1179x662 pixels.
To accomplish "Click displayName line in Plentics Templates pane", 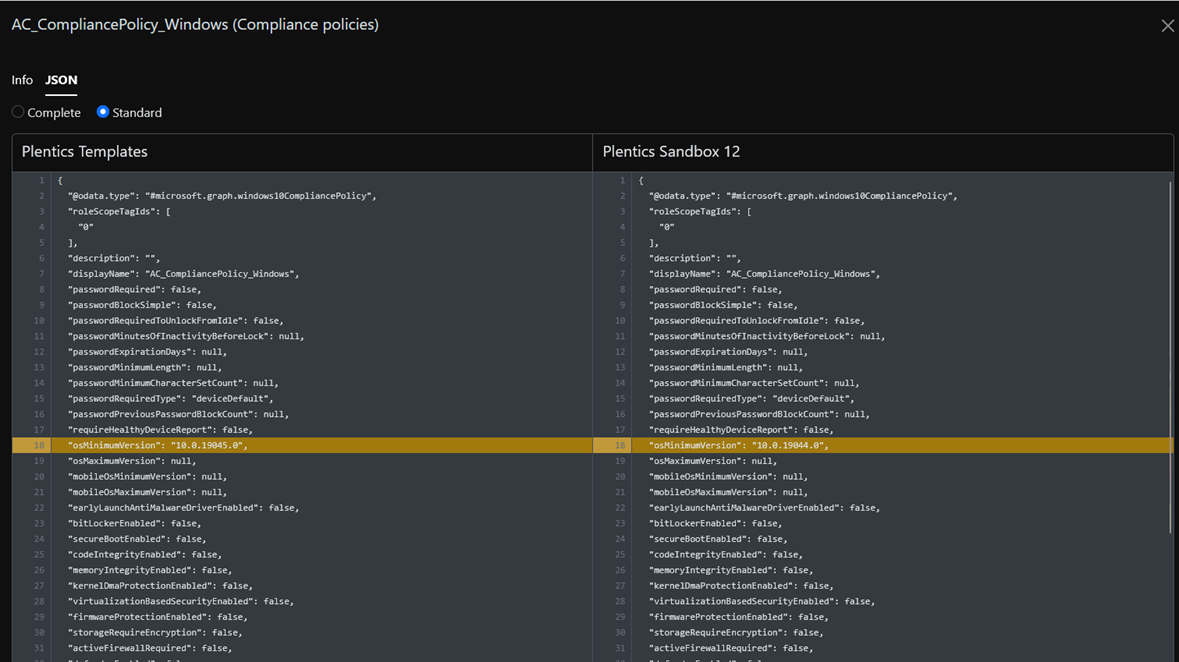I will click(x=183, y=274).
